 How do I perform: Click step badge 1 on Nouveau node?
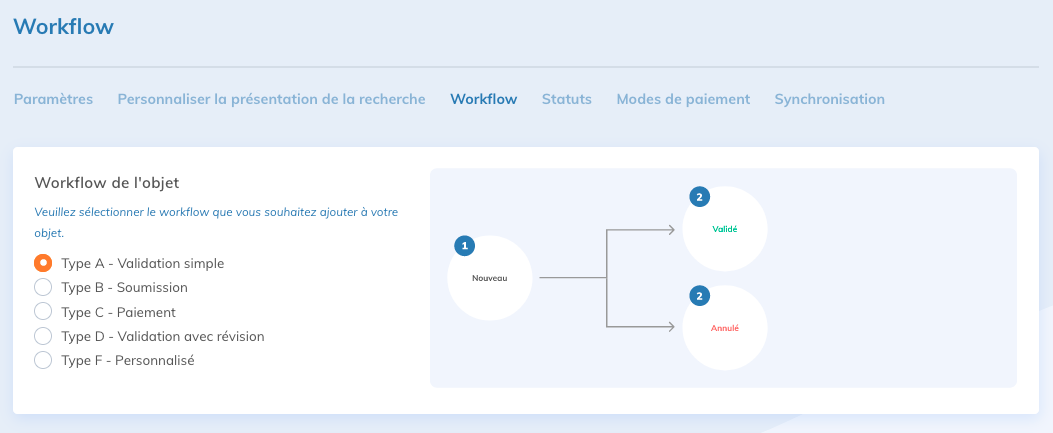point(465,246)
